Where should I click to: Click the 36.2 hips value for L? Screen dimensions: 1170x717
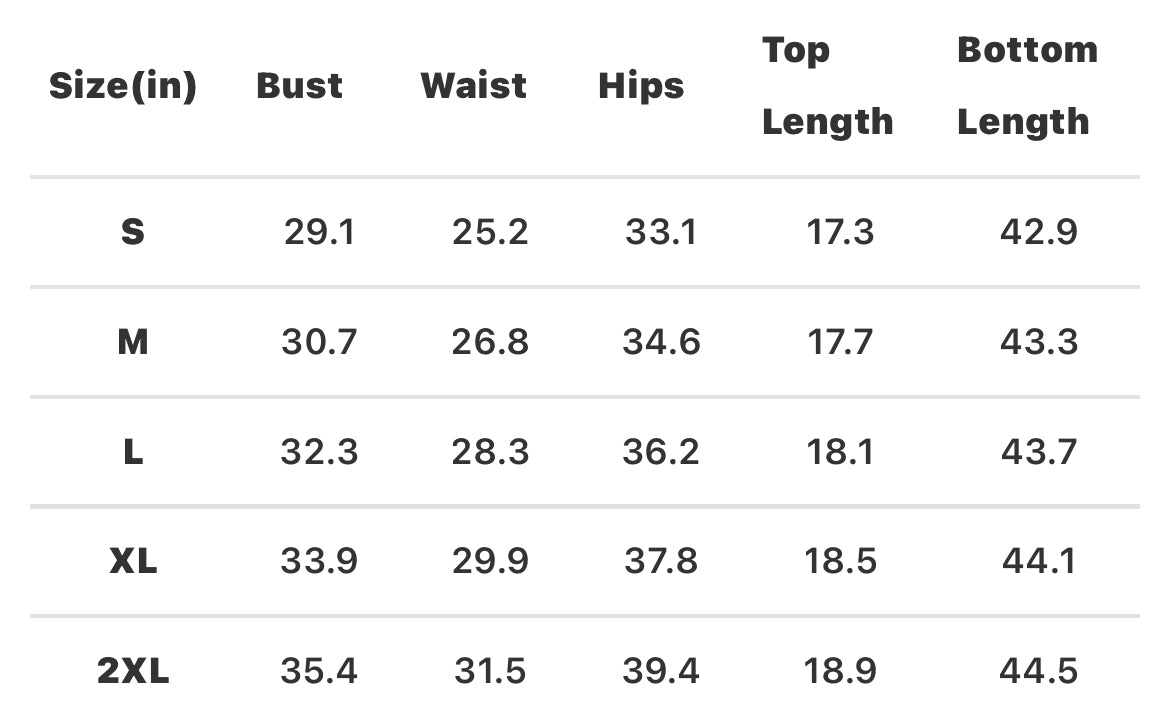pos(660,452)
